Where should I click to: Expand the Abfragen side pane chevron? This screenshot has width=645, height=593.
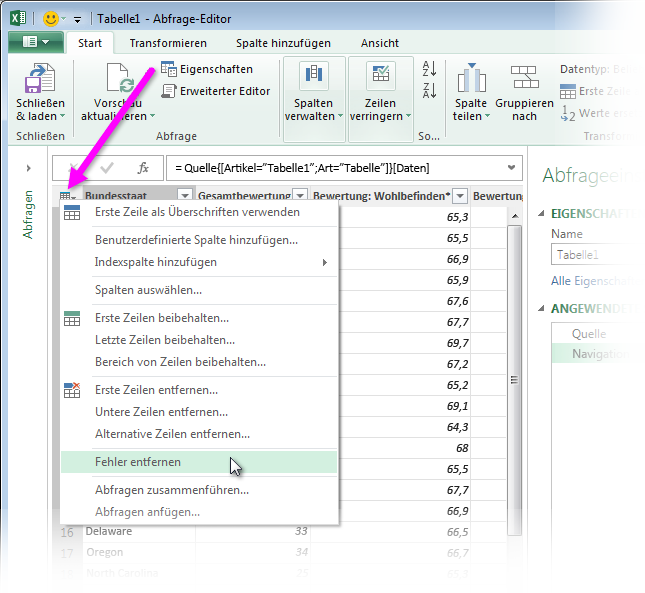28,168
